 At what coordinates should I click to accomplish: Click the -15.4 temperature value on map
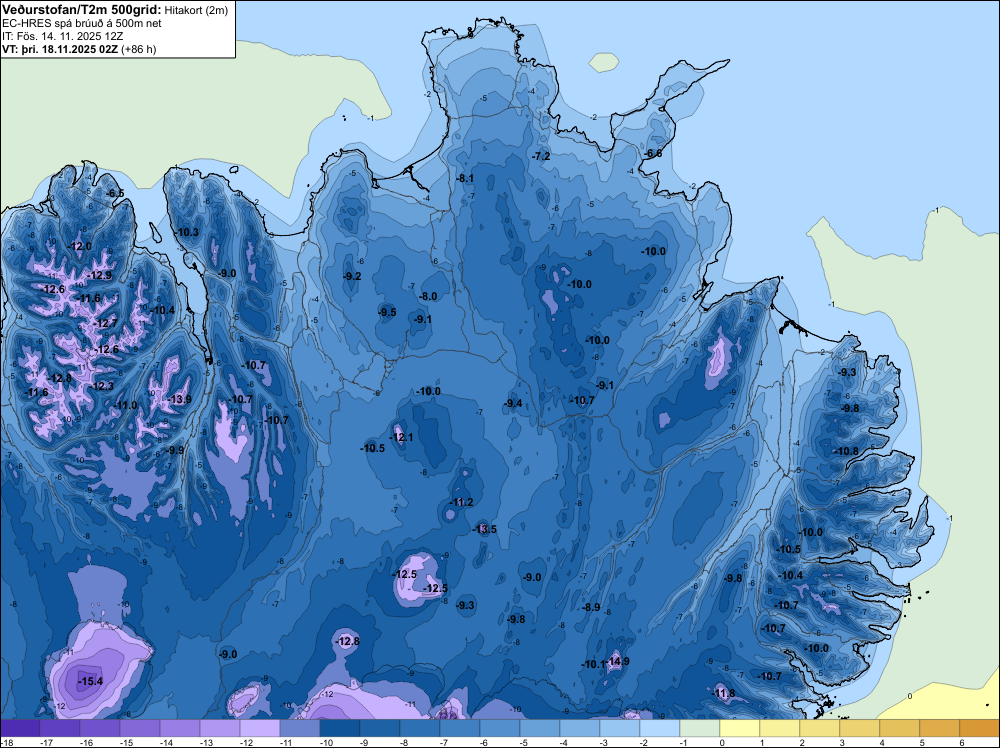[x=90, y=682]
